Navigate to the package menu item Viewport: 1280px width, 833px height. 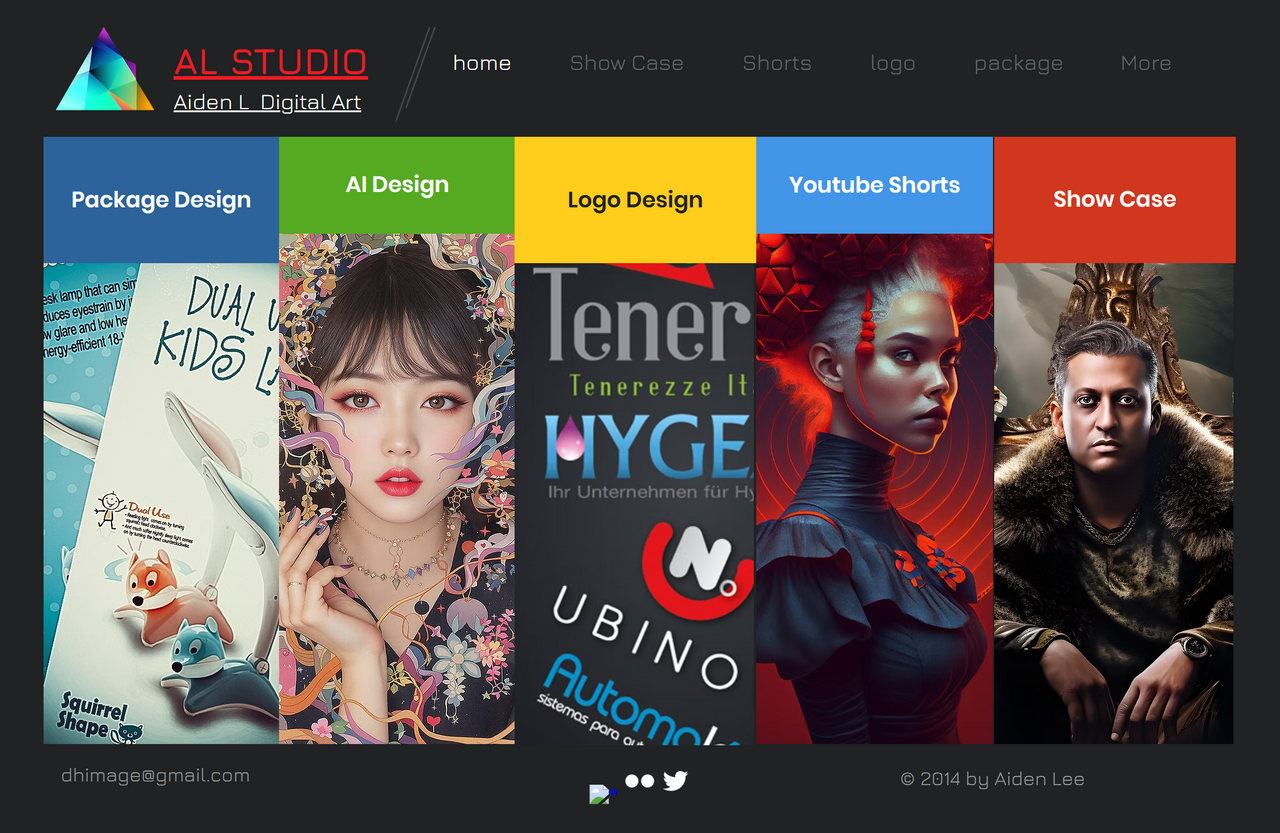click(1018, 63)
